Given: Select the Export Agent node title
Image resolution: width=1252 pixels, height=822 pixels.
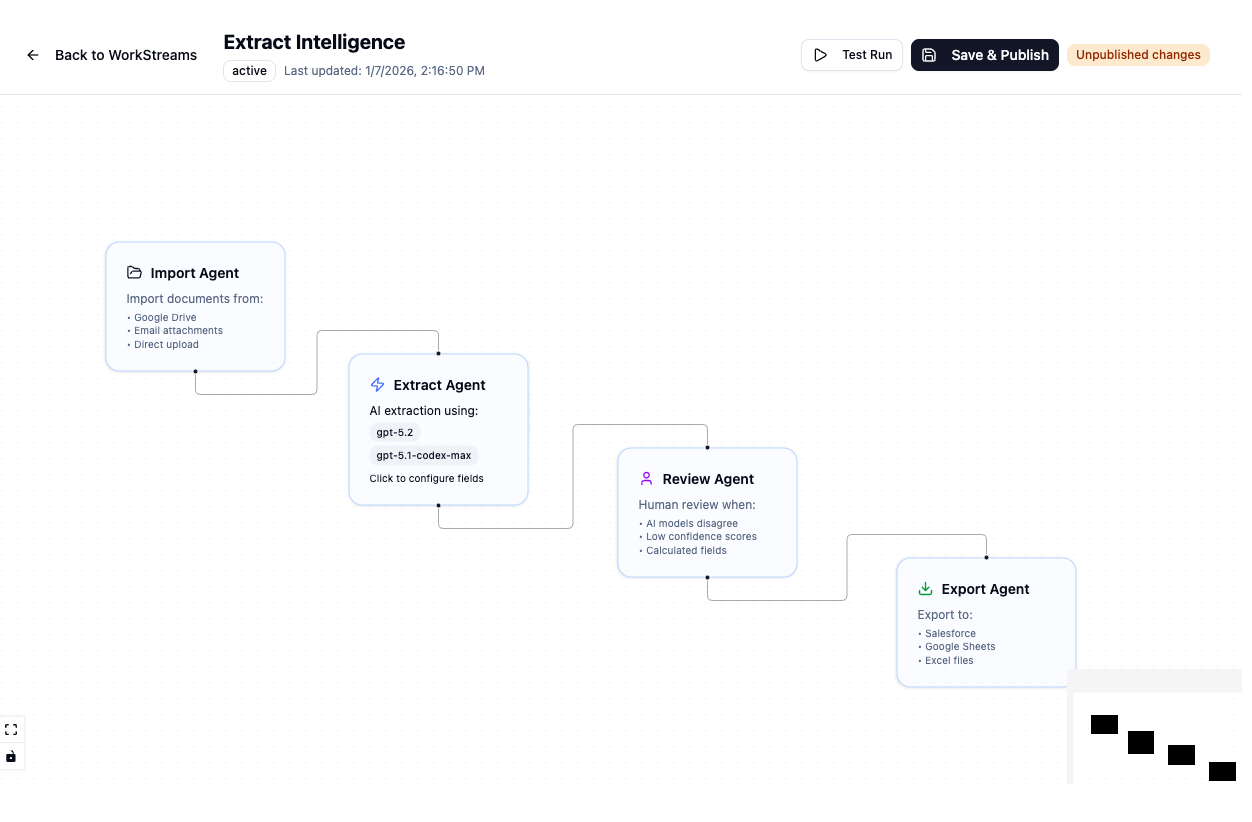Looking at the screenshot, I should coord(985,589).
